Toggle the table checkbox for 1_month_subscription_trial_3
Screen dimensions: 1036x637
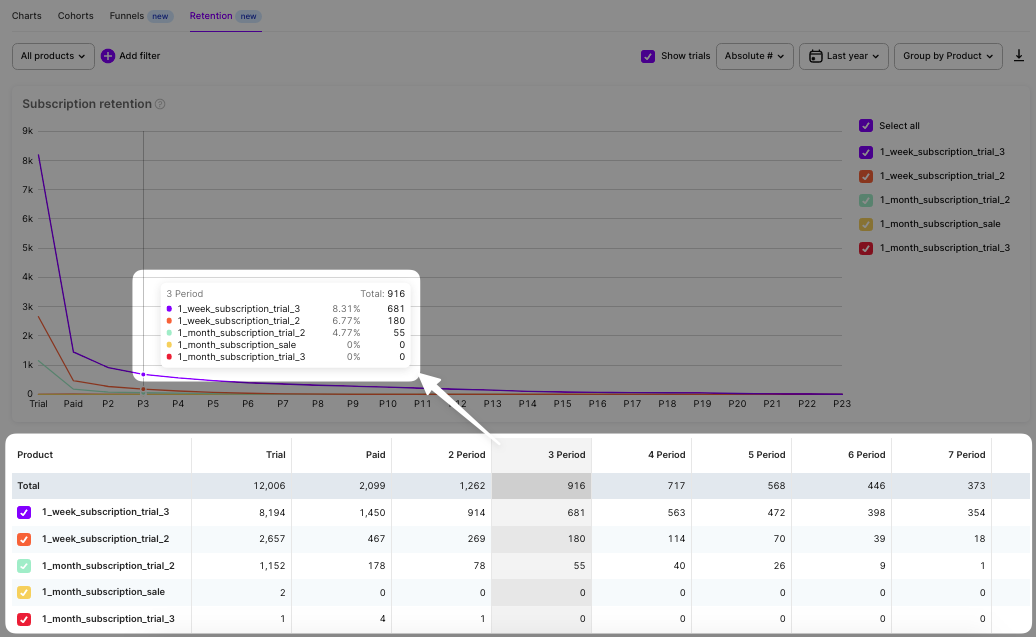coord(24,619)
